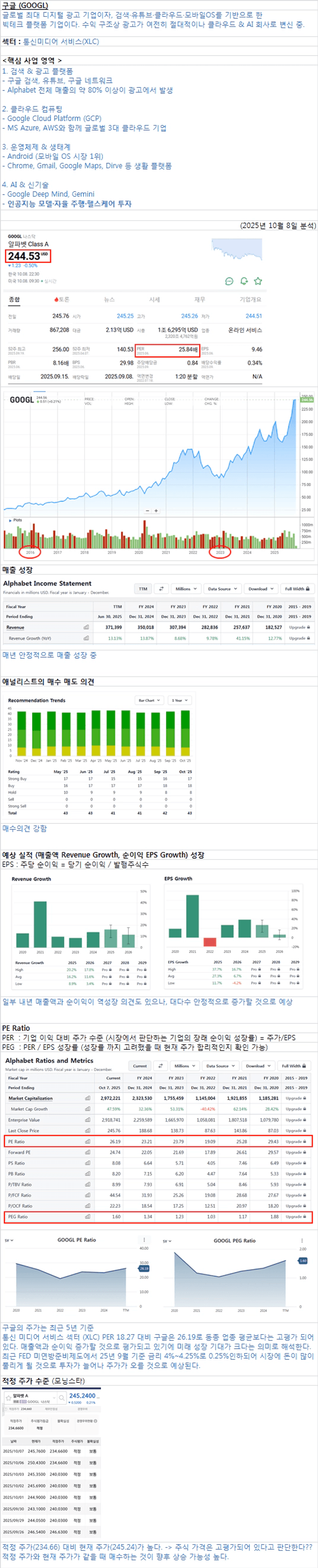The height and width of the screenshot is (1568, 318).
Task: Open Data Source dropdown in Income Statement
Action: 223,589
